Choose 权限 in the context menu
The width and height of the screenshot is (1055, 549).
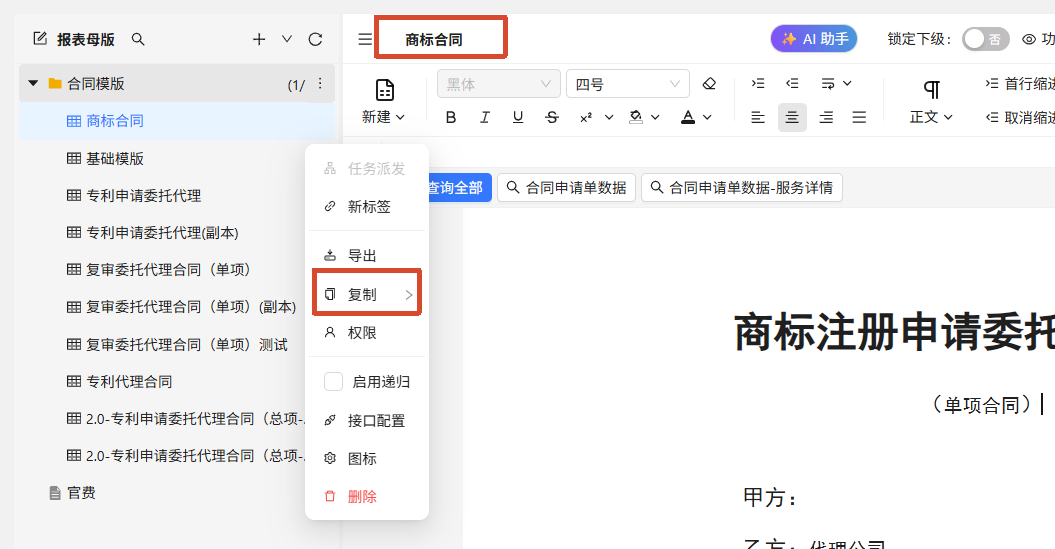pyautogui.click(x=367, y=332)
